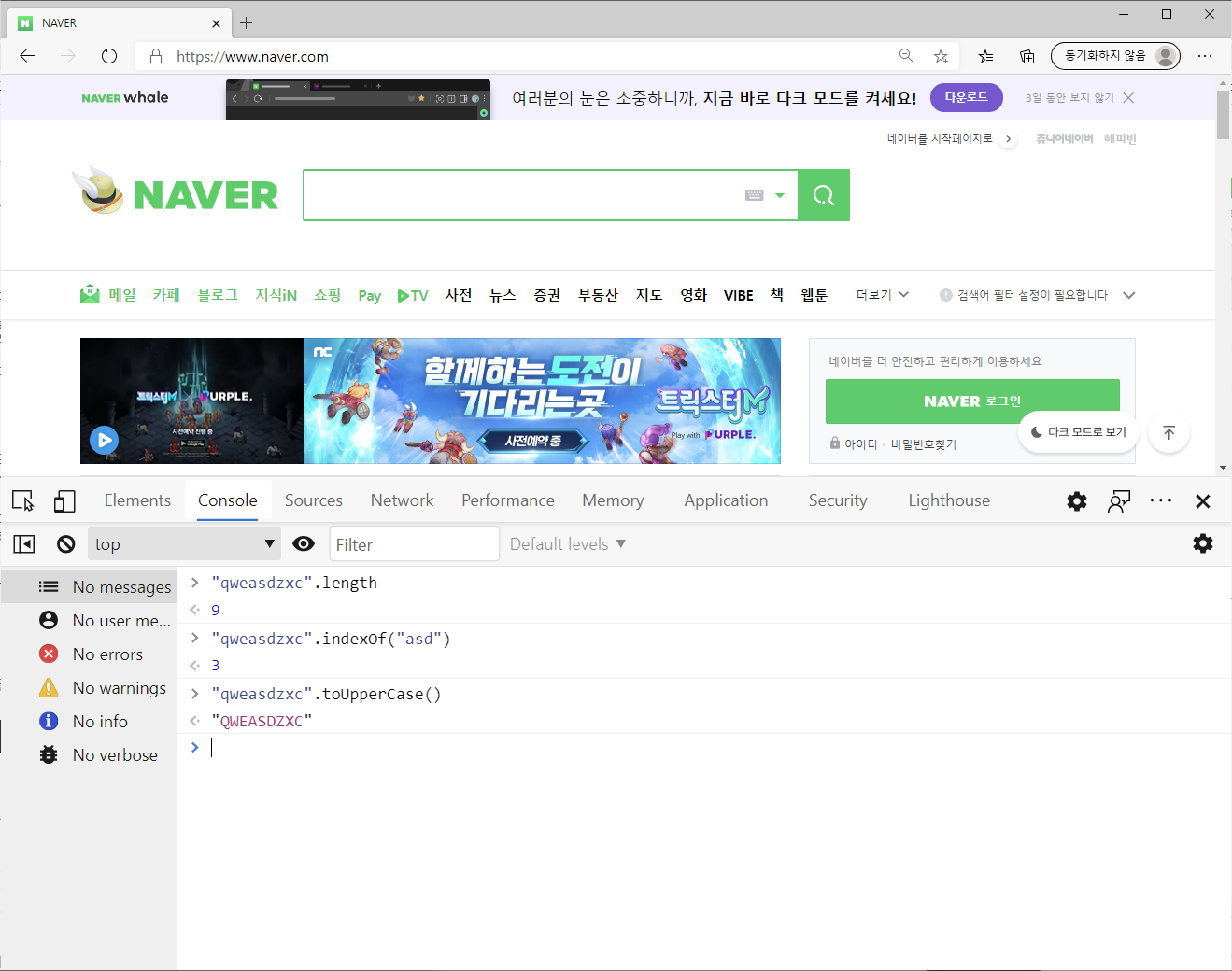Dismiss the whale banner with the X
1232x971 pixels.
[1128, 98]
